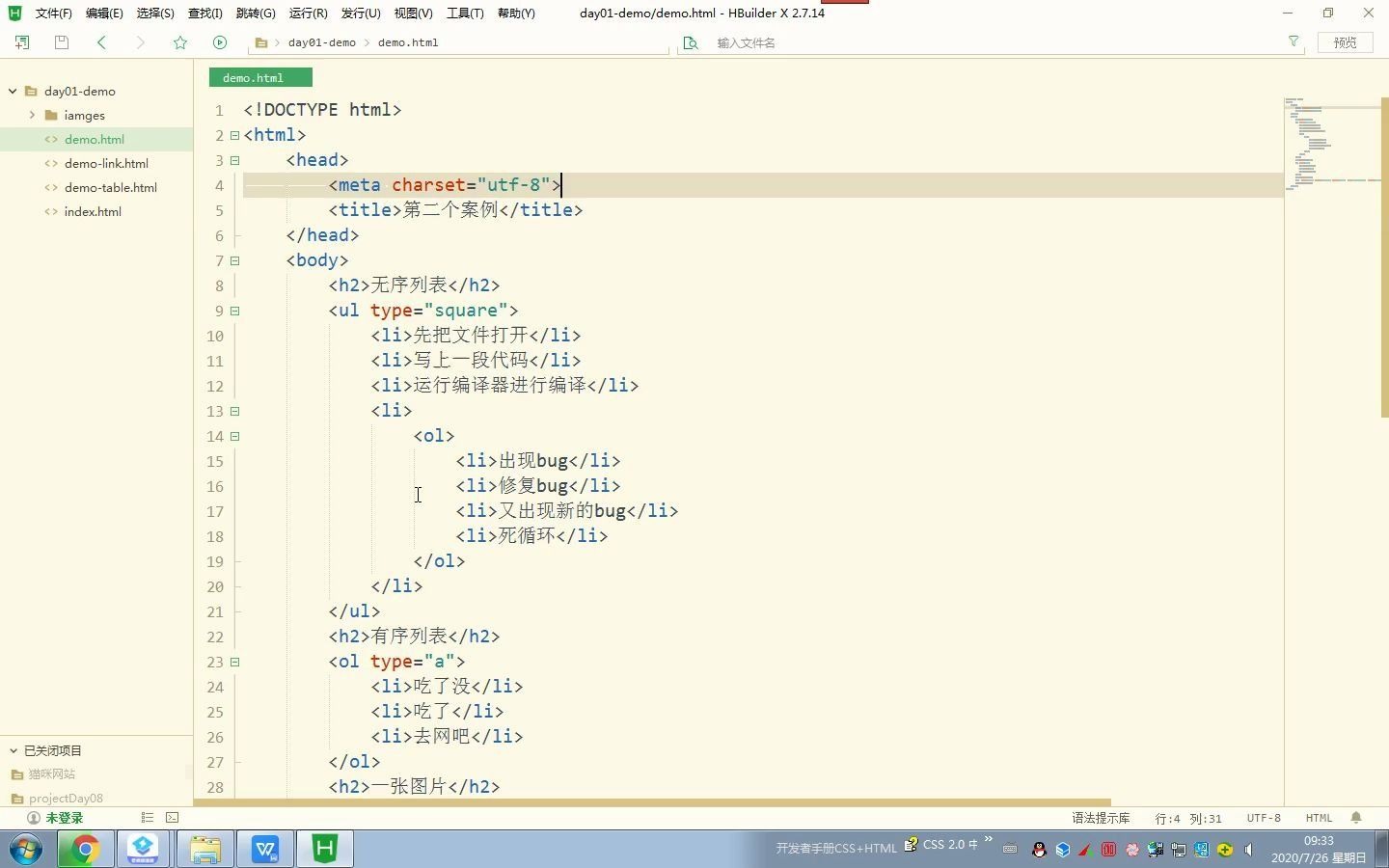Open the 工具(T) menu
This screenshot has height=868, width=1389.
tap(465, 14)
